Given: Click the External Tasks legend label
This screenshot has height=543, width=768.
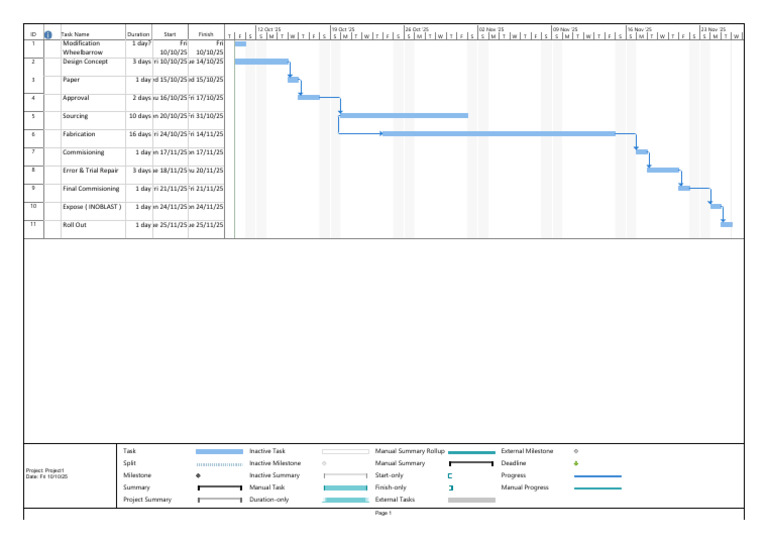Looking at the screenshot, I should (x=395, y=500).
